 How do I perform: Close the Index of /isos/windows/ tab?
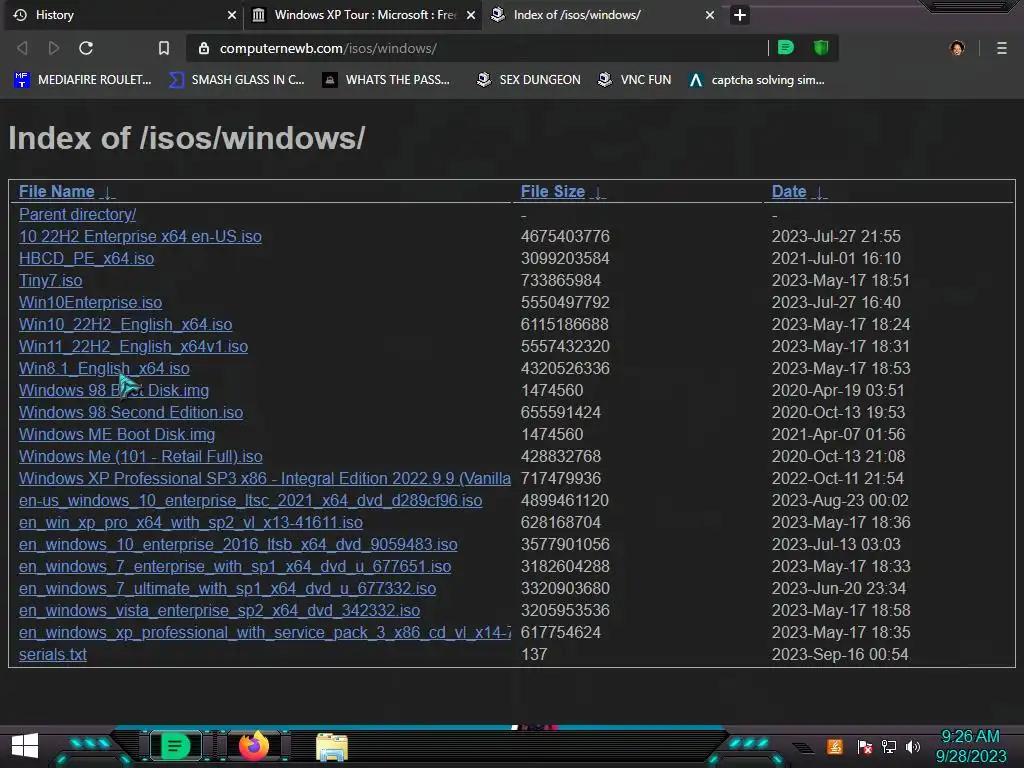(x=710, y=15)
